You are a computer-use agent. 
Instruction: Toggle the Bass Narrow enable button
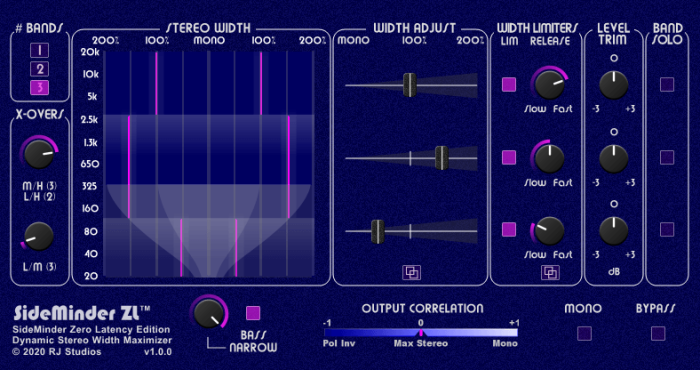pyautogui.click(x=253, y=313)
